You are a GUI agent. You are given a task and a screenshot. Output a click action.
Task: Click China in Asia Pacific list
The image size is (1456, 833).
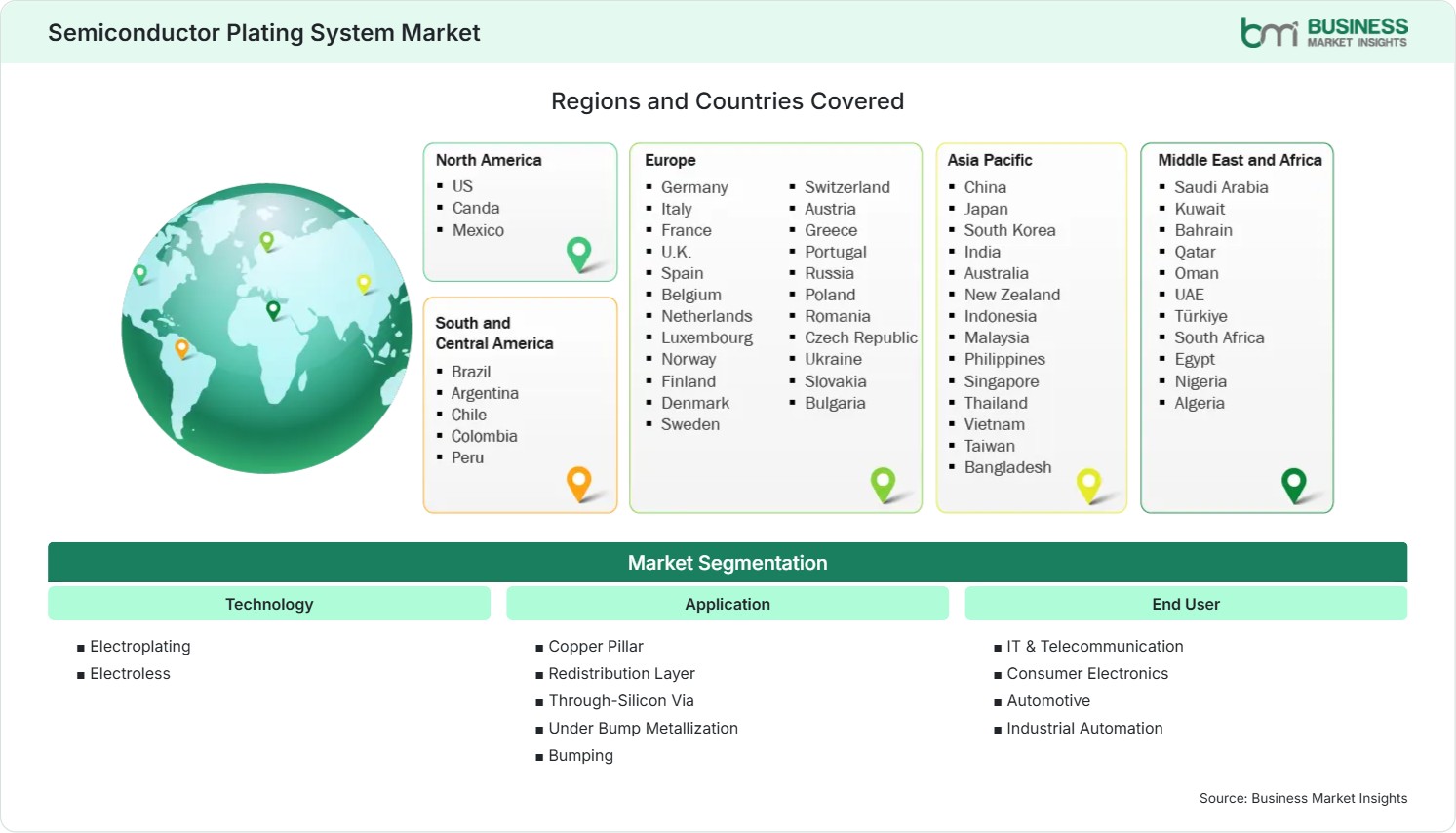pyautogui.click(x=985, y=187)
